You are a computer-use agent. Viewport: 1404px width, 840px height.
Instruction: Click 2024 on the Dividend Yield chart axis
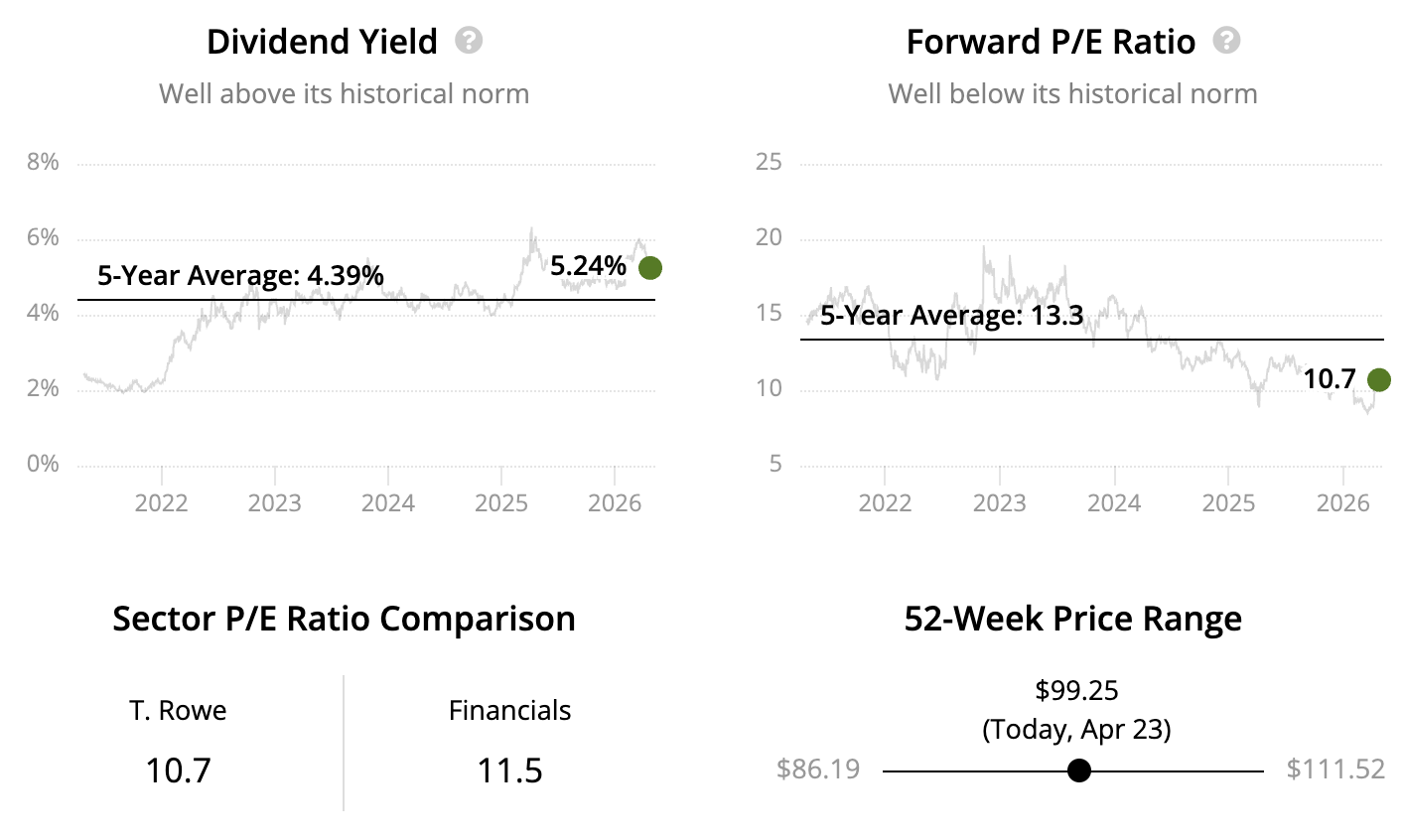pos(387,502)
